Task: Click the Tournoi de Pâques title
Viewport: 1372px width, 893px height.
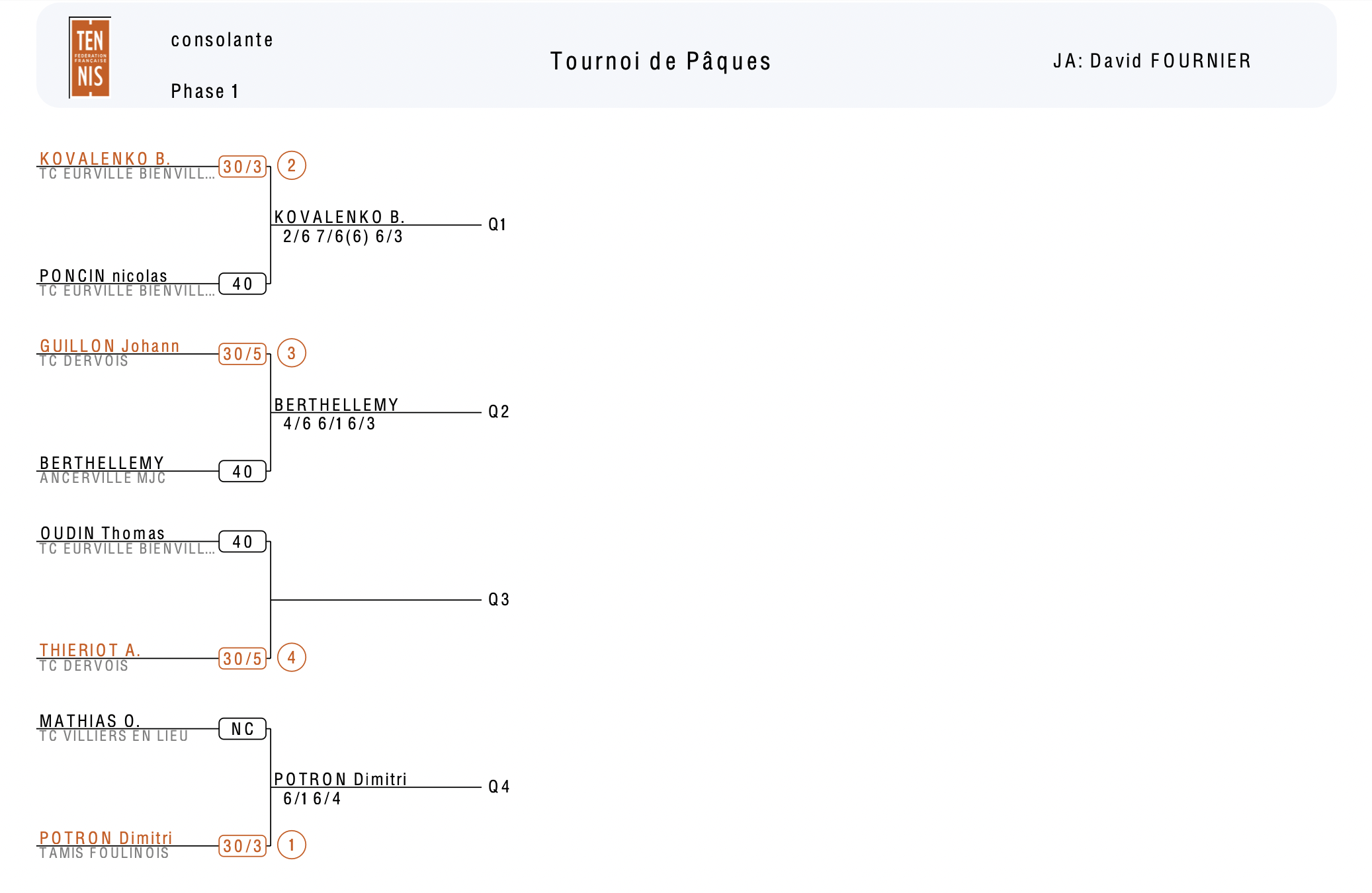Action: click(x=661, y=62)
